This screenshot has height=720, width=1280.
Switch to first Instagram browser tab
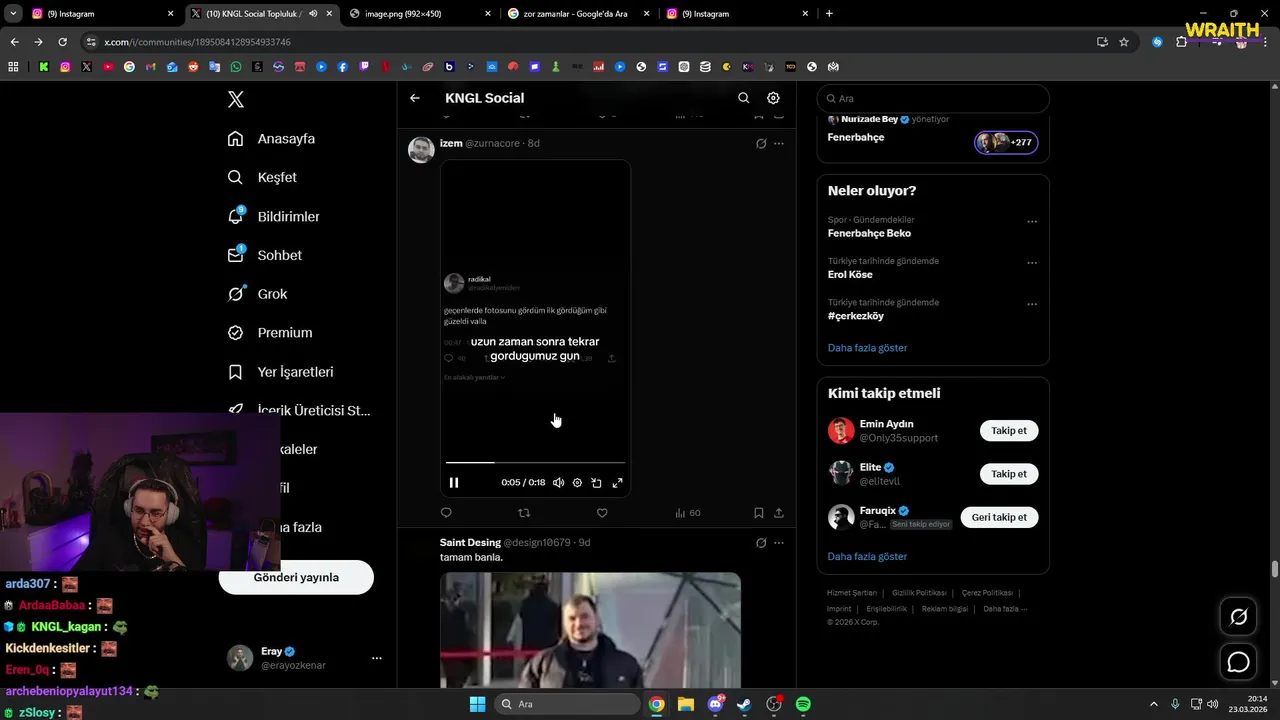103,14
